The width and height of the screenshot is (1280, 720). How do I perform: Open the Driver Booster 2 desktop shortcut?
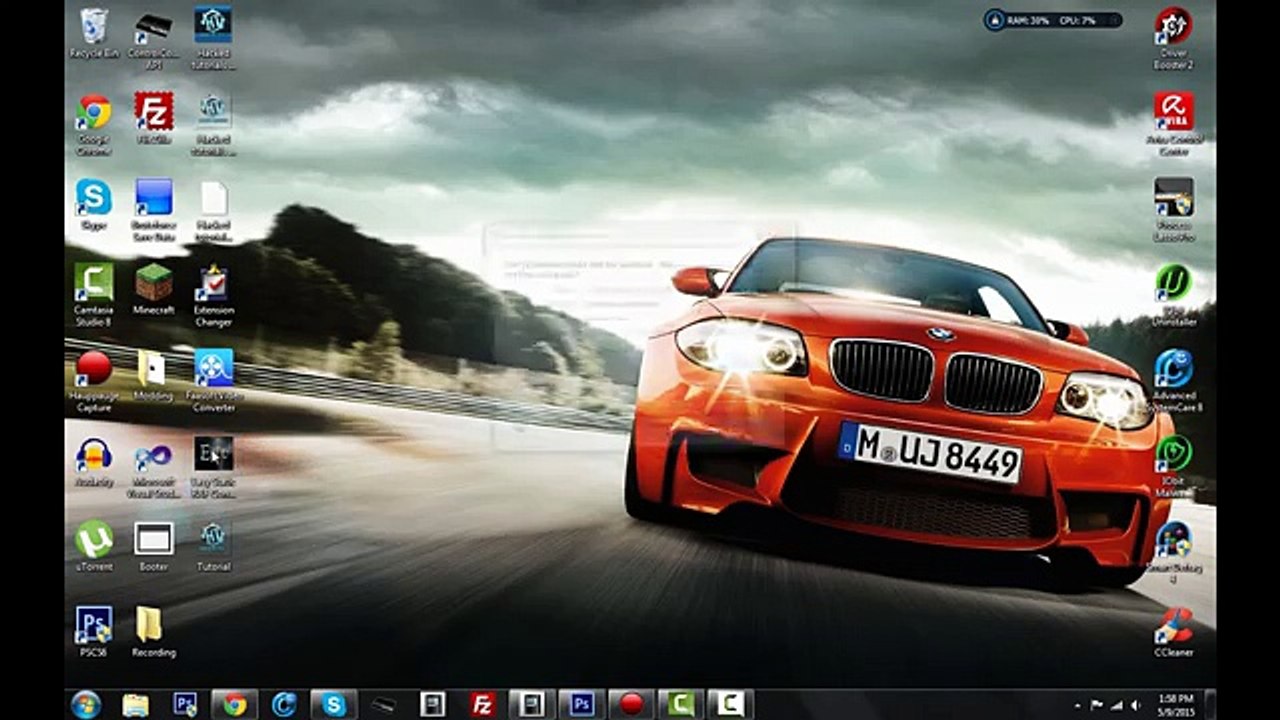(x=1173, y=27)
